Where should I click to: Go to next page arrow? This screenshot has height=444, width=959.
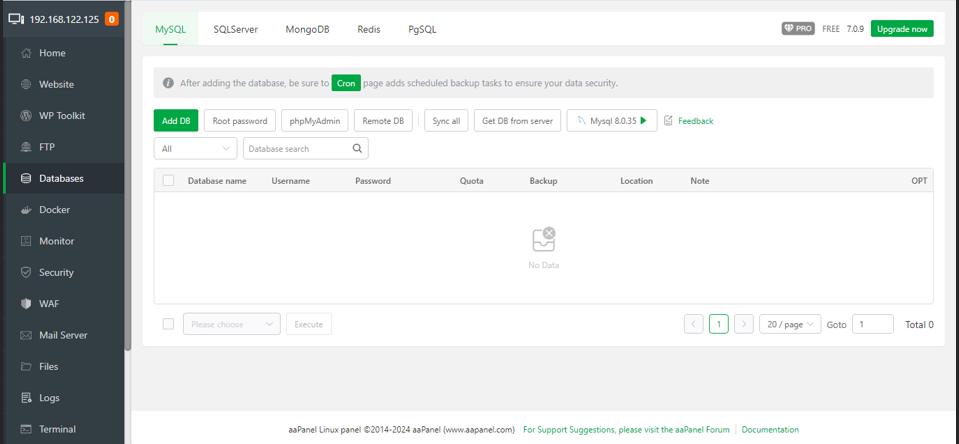pyautogui.click(x=744, y=324)
